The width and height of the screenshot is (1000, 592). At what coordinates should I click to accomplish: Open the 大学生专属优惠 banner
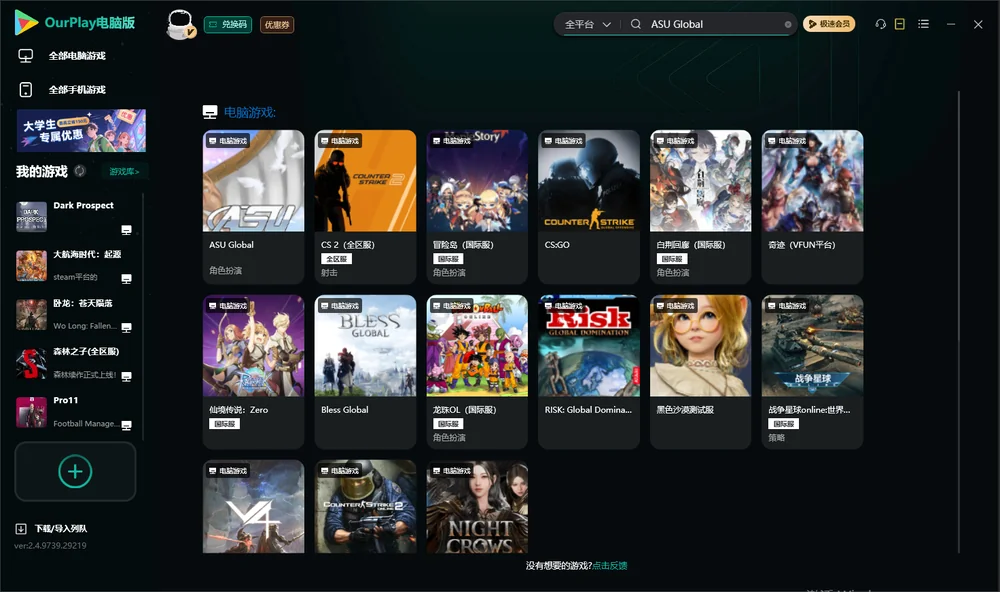tap(82, 130)
